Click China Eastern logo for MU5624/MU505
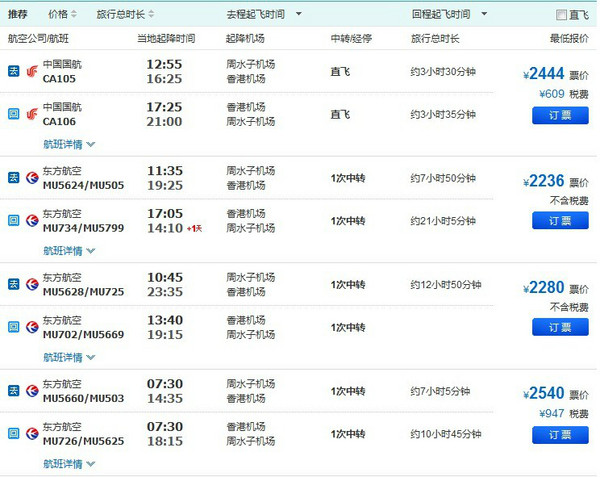Image resolution: width=600 pixels, height=477 pixels. click(32, 178)
